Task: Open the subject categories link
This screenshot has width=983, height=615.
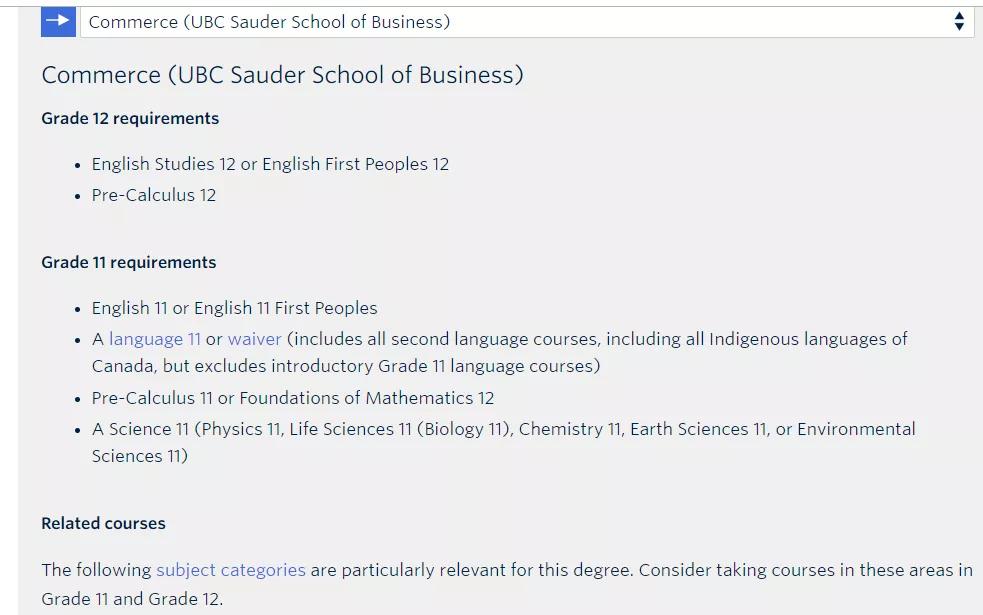Action: [x=229, y=569]
